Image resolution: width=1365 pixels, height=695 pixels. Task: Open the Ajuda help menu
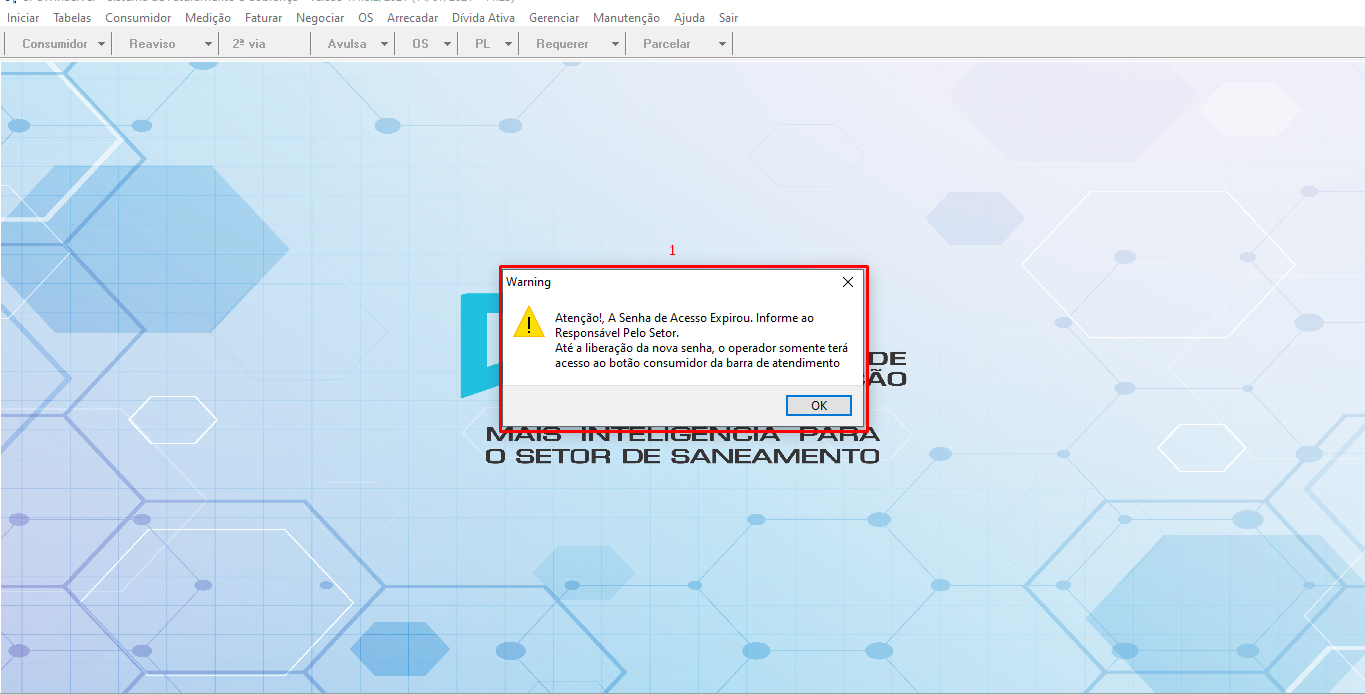coord(689,18)
